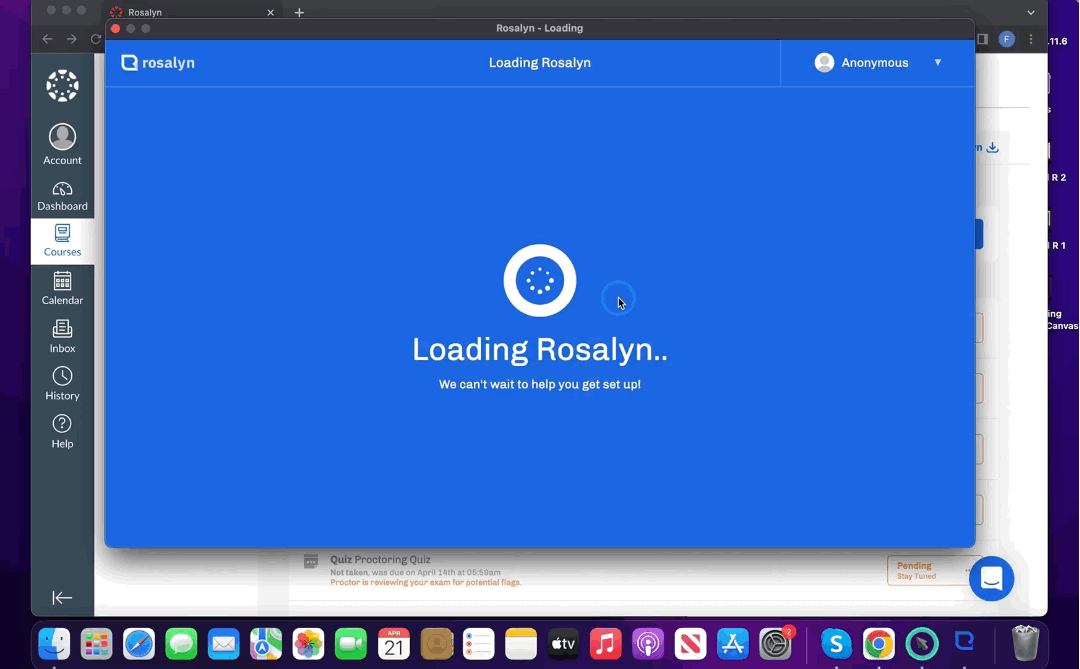Viewport: 1080px width, 669px height.
Task: Open the Anonymous user dropdown arrow
Action: point(937,63)
